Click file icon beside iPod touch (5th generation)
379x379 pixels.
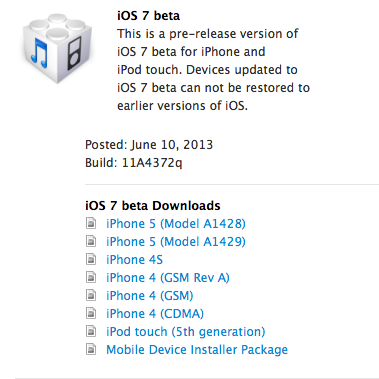click(x=91, y=331)
